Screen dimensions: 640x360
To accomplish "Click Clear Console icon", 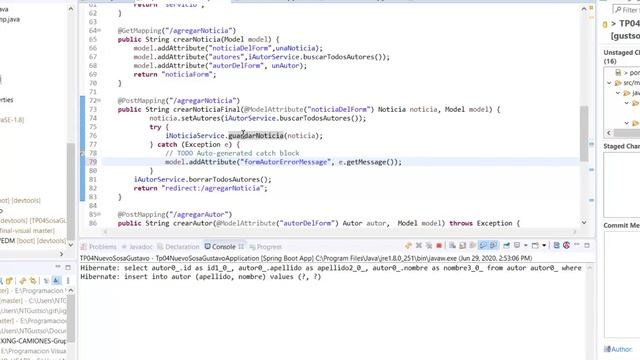I will 452,245.
